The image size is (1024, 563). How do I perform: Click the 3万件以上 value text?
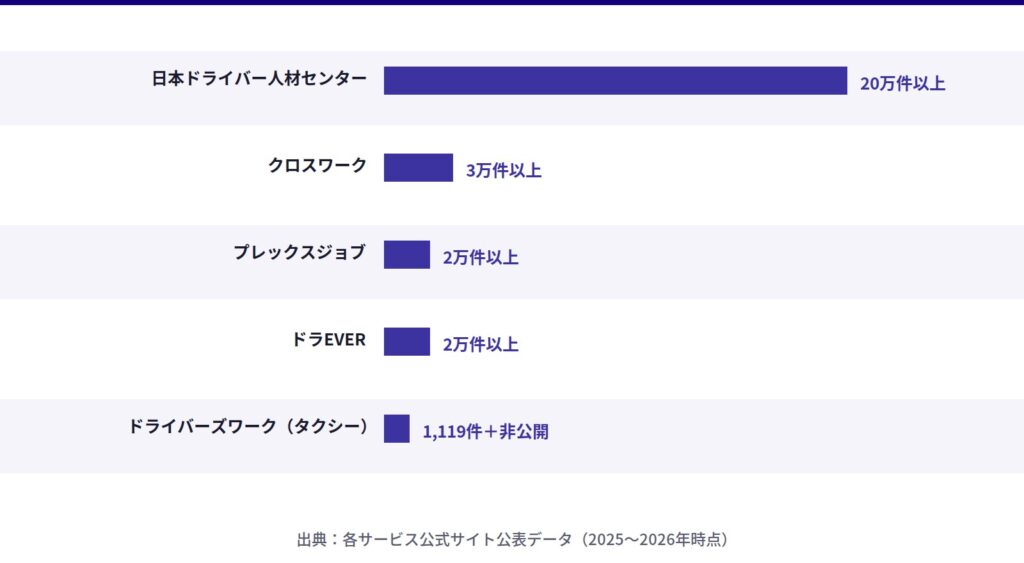click(503, 170)
